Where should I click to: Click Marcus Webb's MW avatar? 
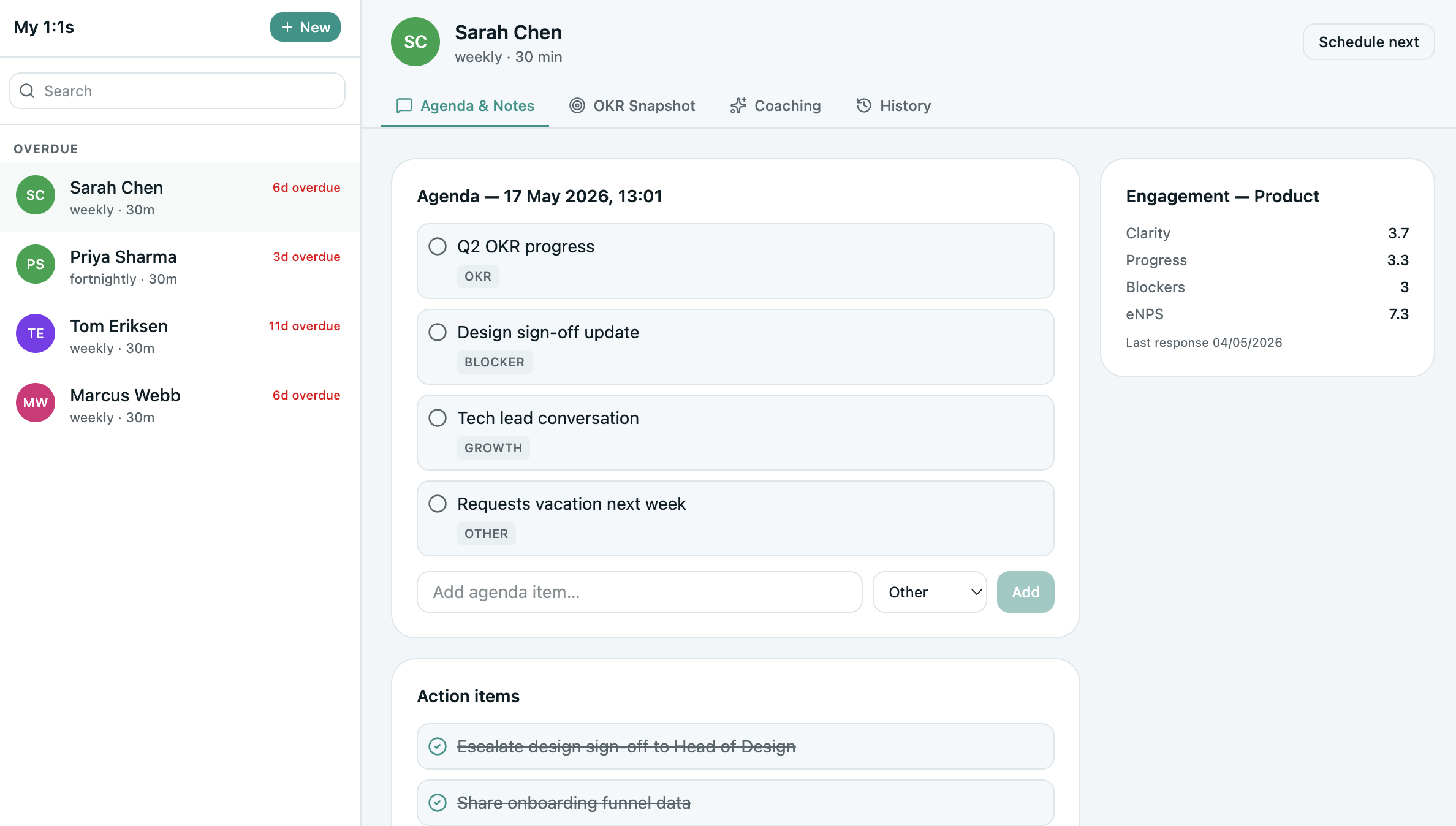click(x=36, y=403)
